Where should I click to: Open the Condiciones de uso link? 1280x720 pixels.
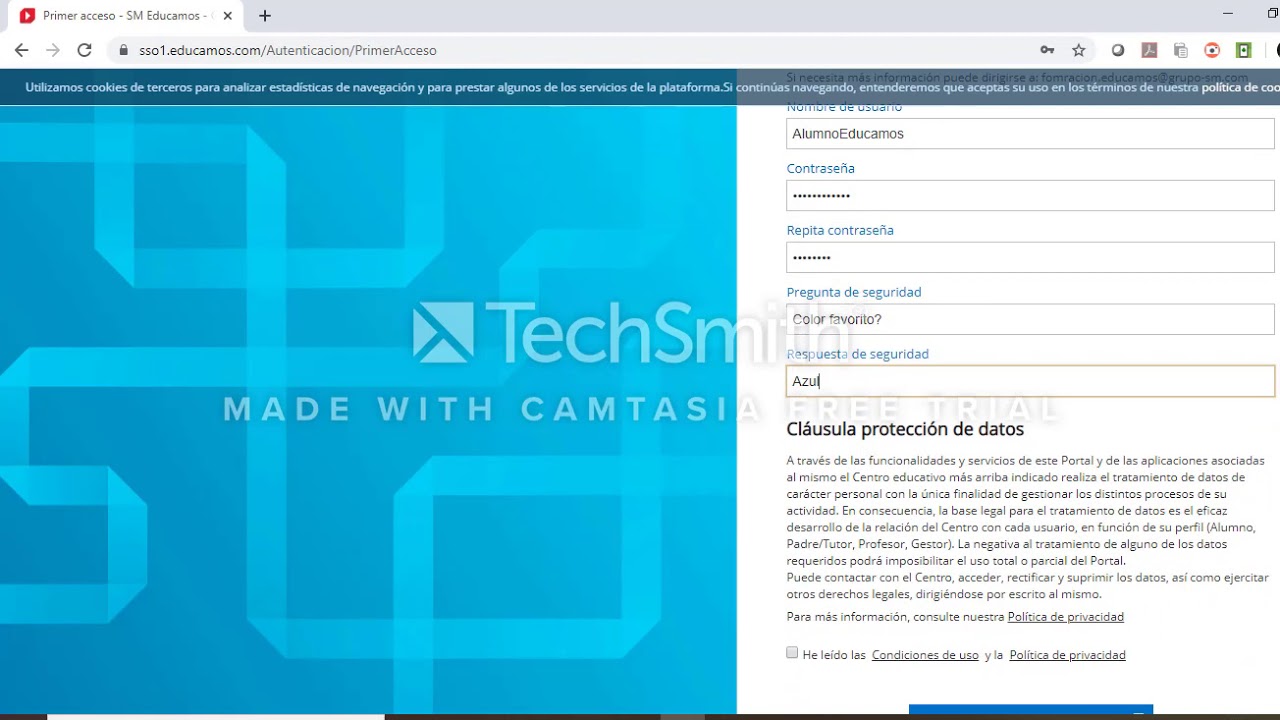click(x=925, y=655)
